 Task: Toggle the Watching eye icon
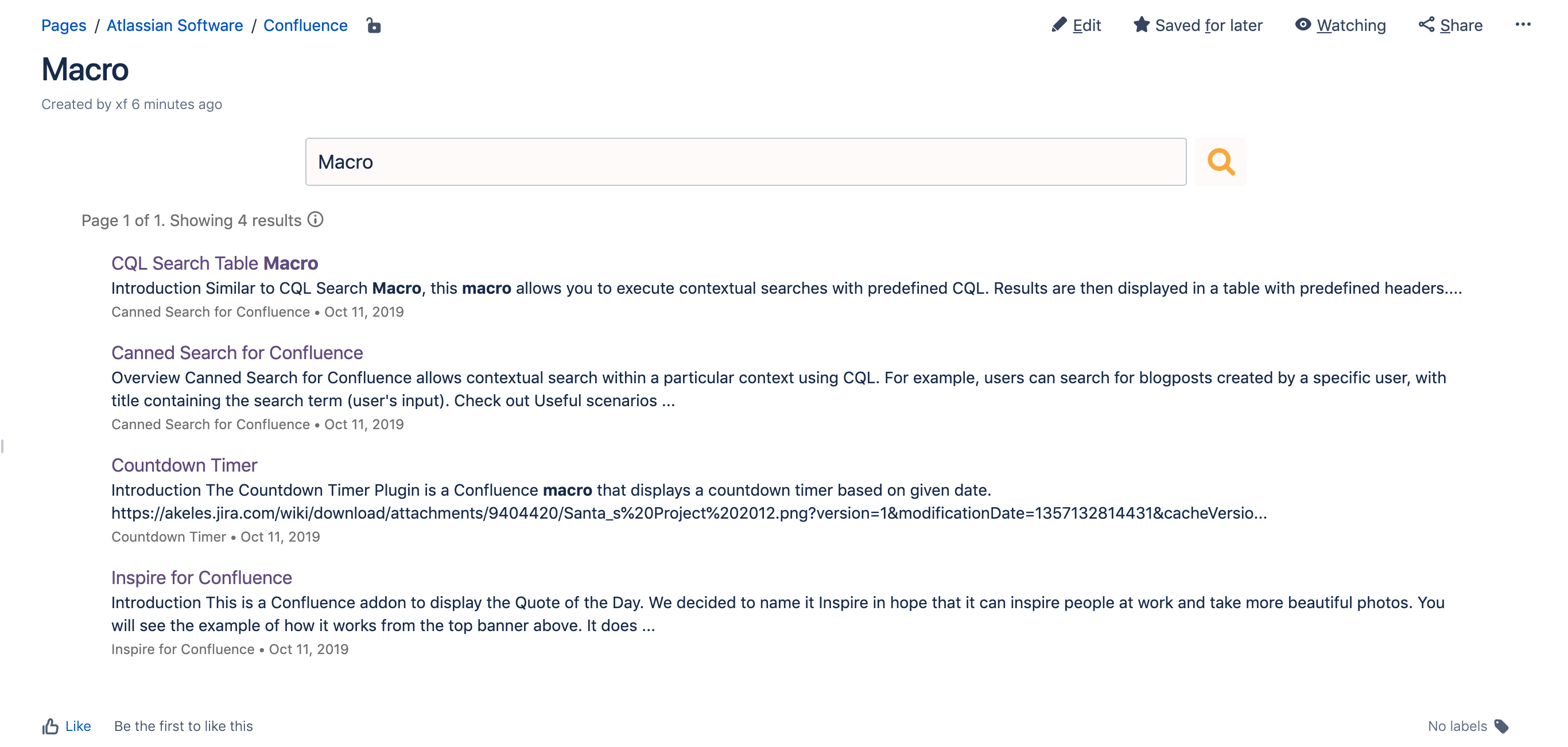coord(1303,25)
